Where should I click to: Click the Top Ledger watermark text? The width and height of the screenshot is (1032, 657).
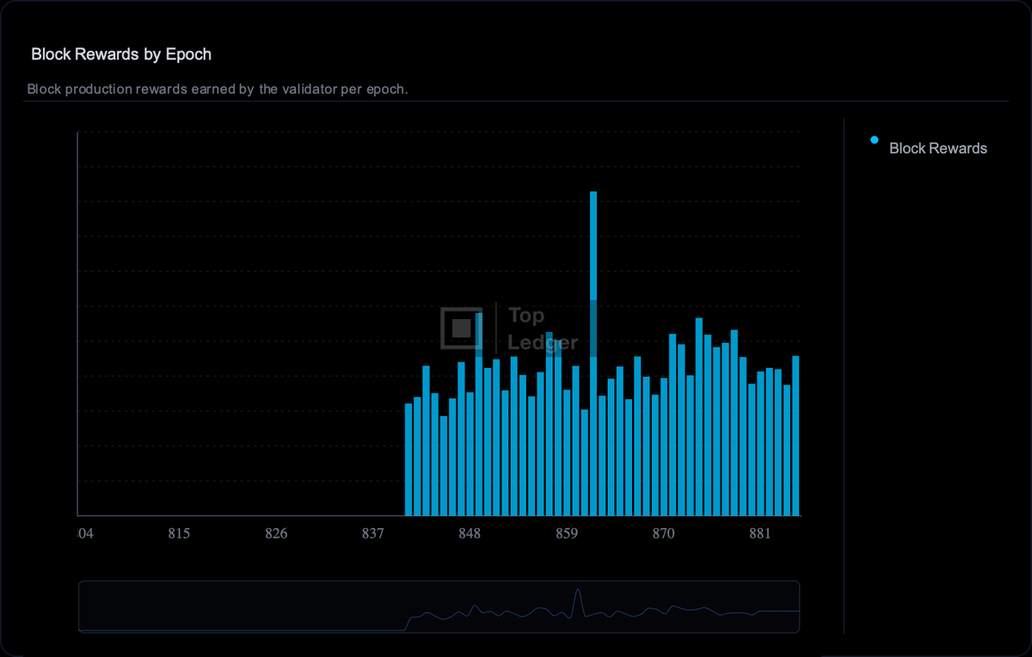(x=542, y=329)
